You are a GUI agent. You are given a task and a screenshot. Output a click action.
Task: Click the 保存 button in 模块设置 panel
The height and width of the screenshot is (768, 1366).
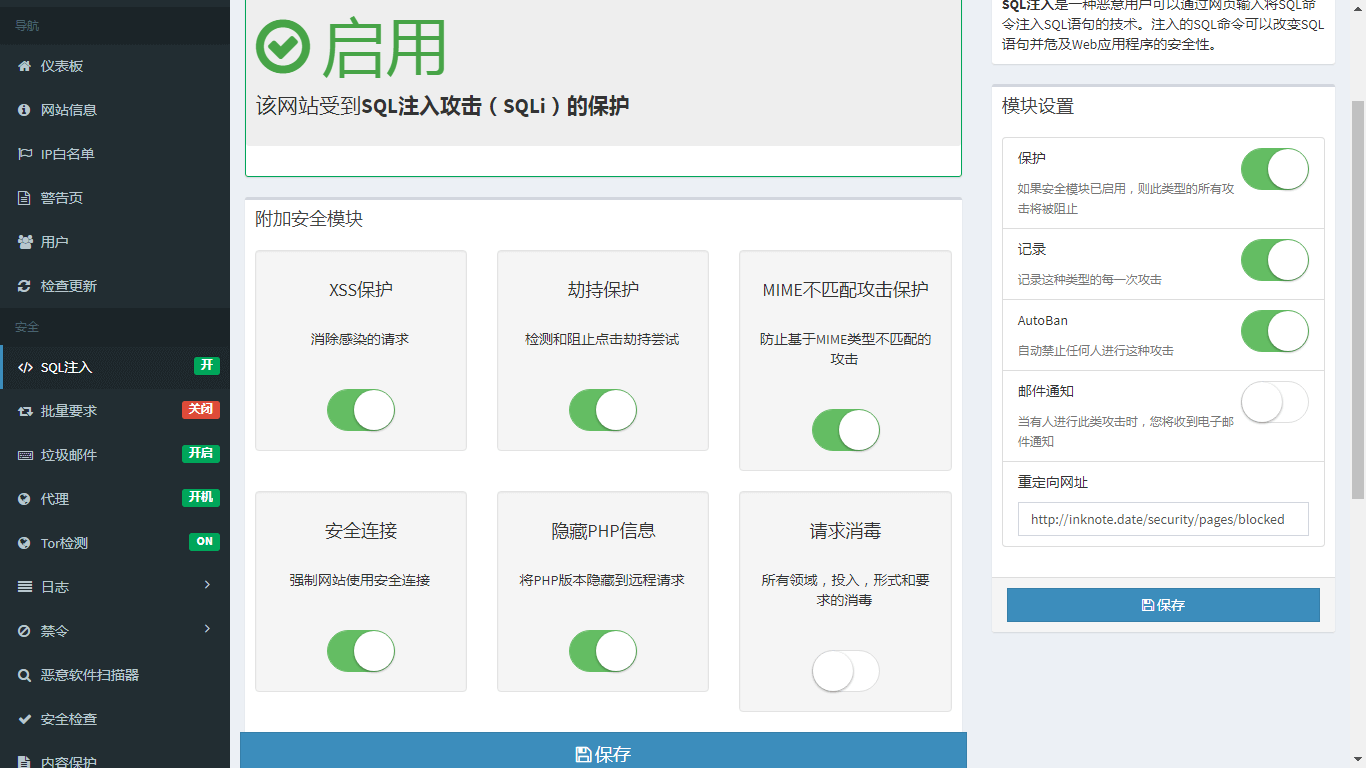(x=1163, y=605)
